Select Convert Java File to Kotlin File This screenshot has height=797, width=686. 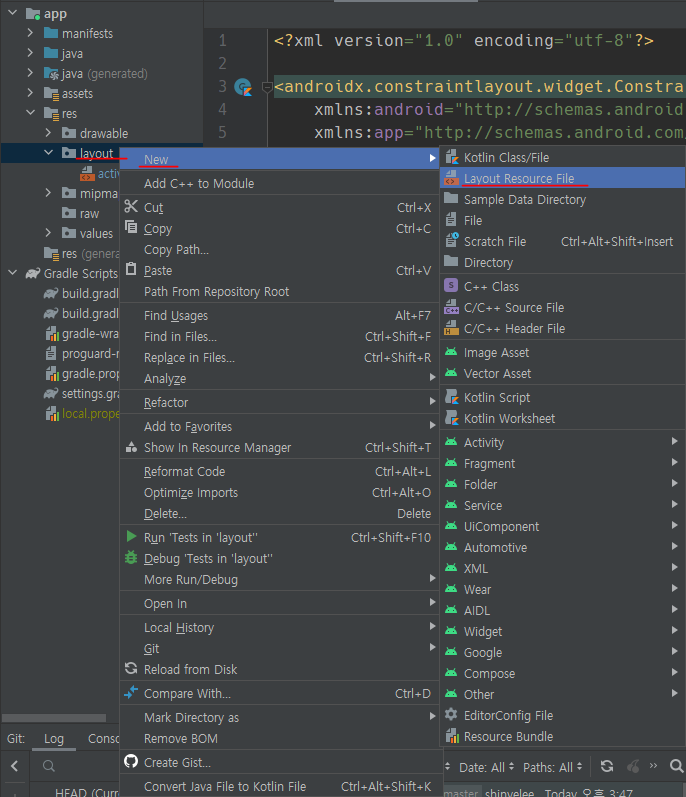pyautogui.click(x=279, y=786)
